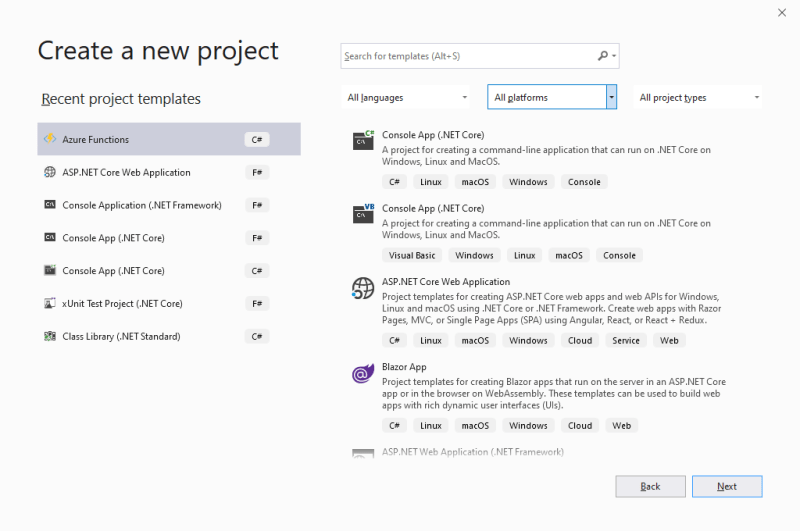Click the Console Application (.NET Framework) icon

tap(50, 205)
